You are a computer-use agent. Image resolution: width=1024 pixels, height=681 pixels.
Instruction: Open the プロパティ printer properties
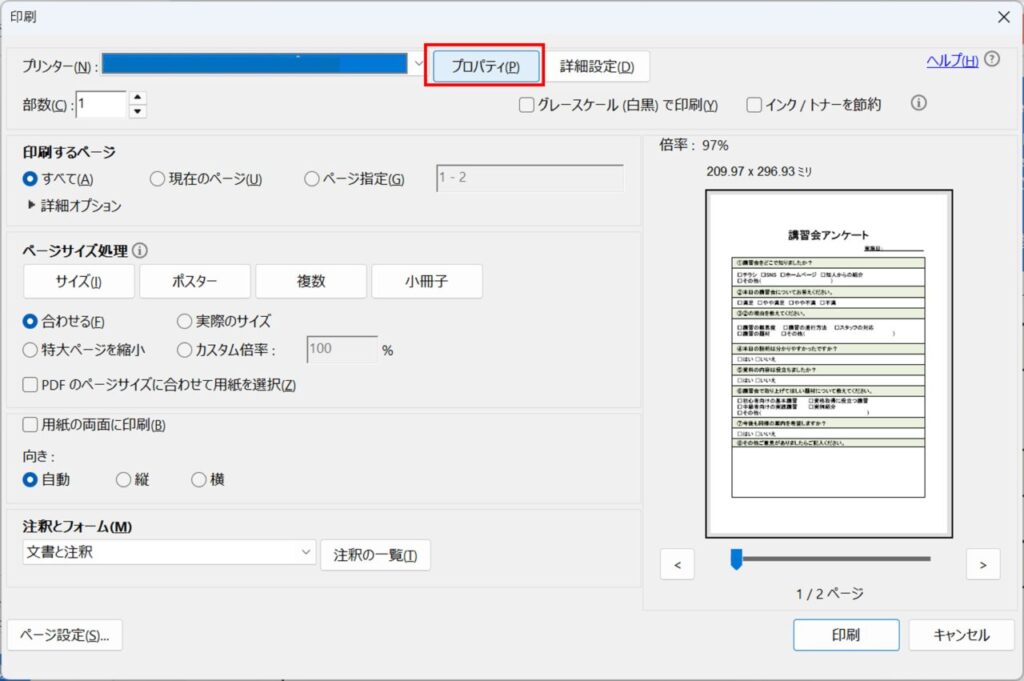[x=485, y=66]
